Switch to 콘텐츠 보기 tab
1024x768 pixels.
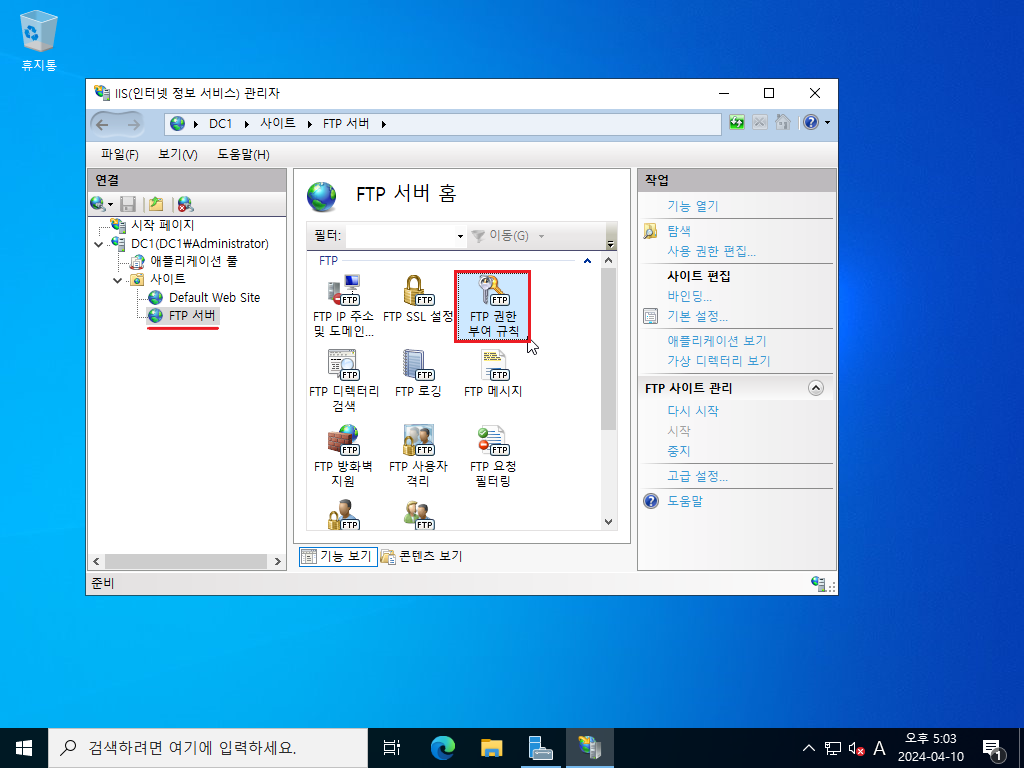(x=422, y=556)
